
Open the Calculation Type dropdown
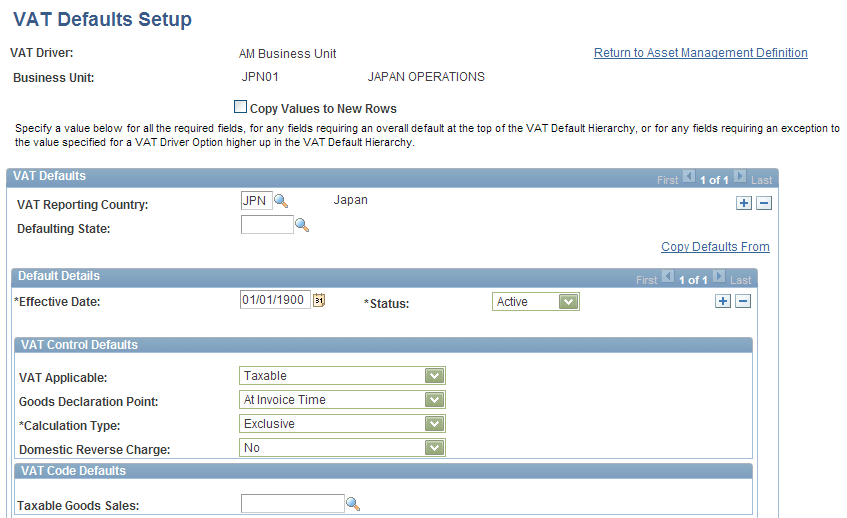[342, 423]
